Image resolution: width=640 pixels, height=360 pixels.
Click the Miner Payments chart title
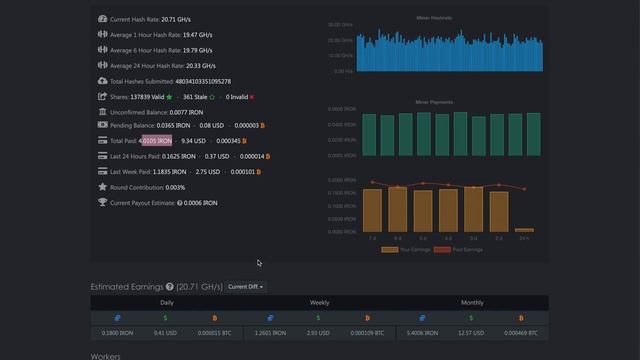[x=434, y=102]
